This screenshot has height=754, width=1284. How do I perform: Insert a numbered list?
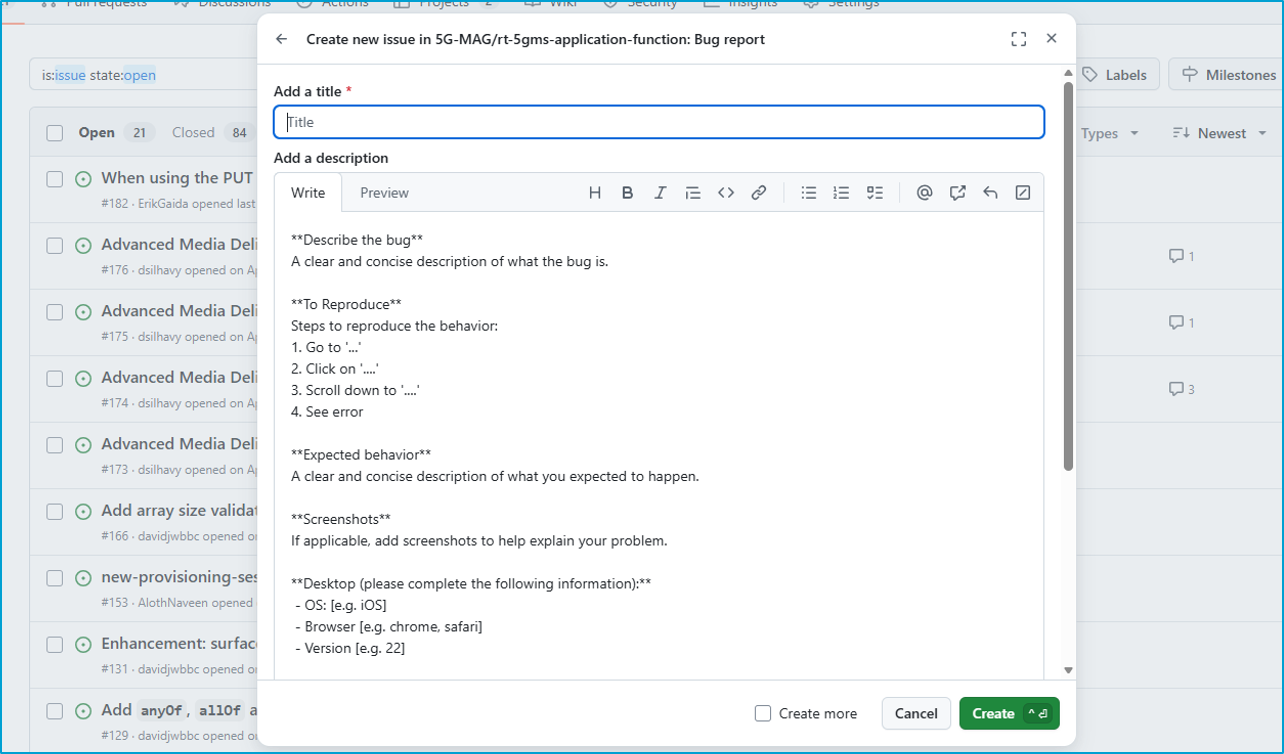click(x=841, y=193)
